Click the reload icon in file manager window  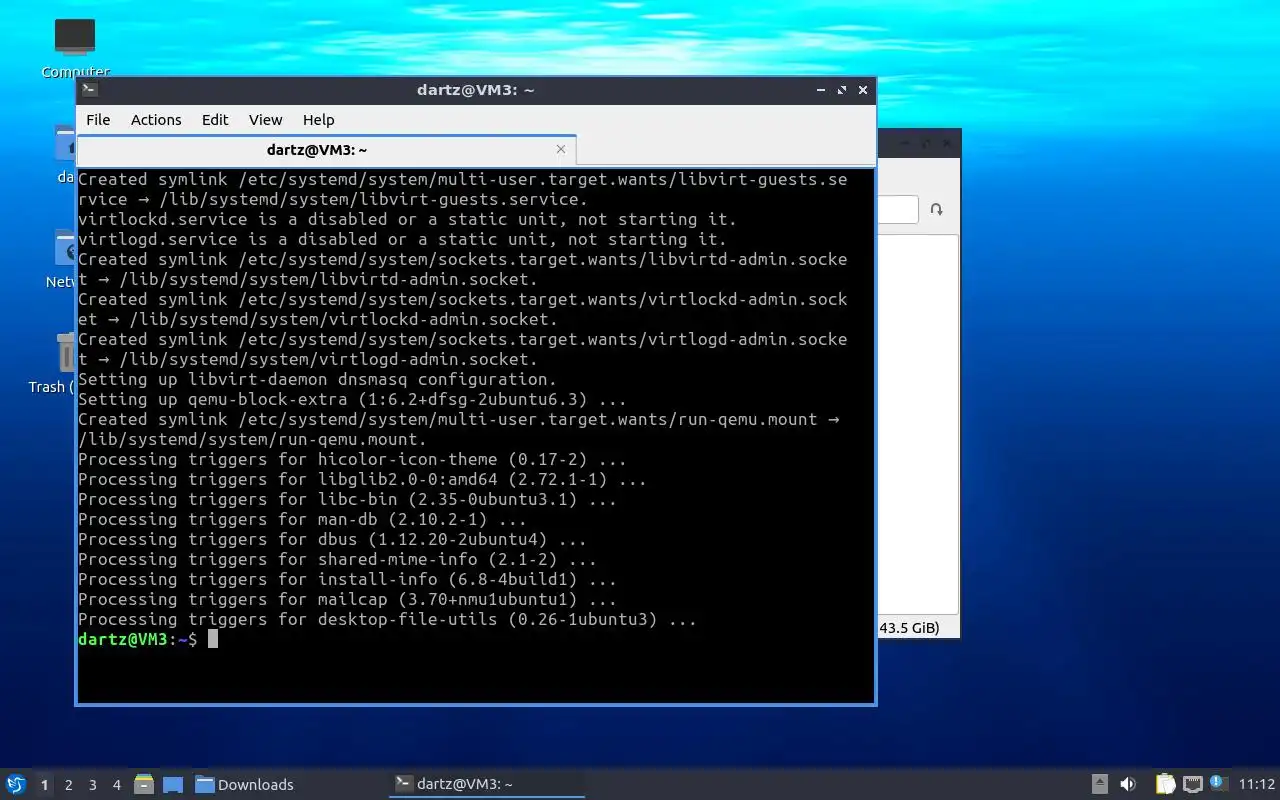937,210
